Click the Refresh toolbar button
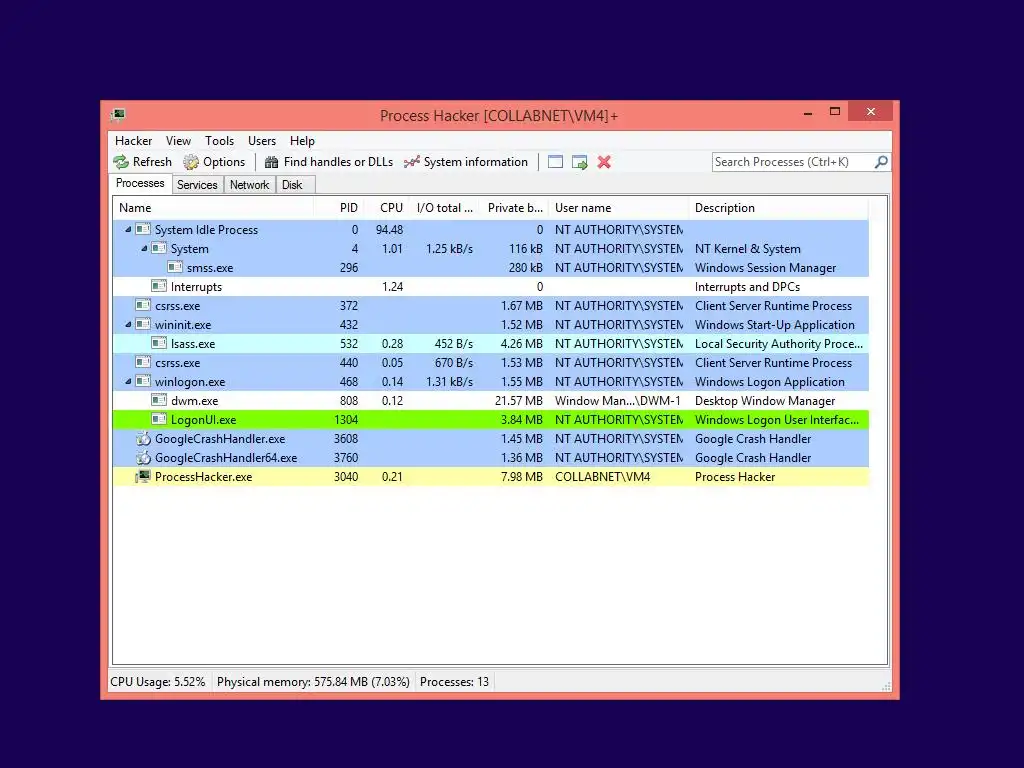Screen dimensions: 1024x768 pos(142,162)
